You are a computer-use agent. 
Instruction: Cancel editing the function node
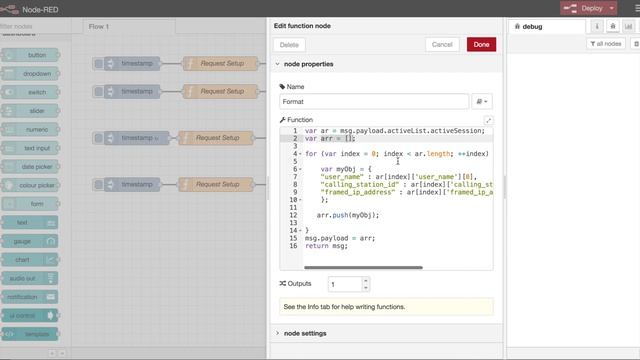pyautogui.click(x=442, y=44)
